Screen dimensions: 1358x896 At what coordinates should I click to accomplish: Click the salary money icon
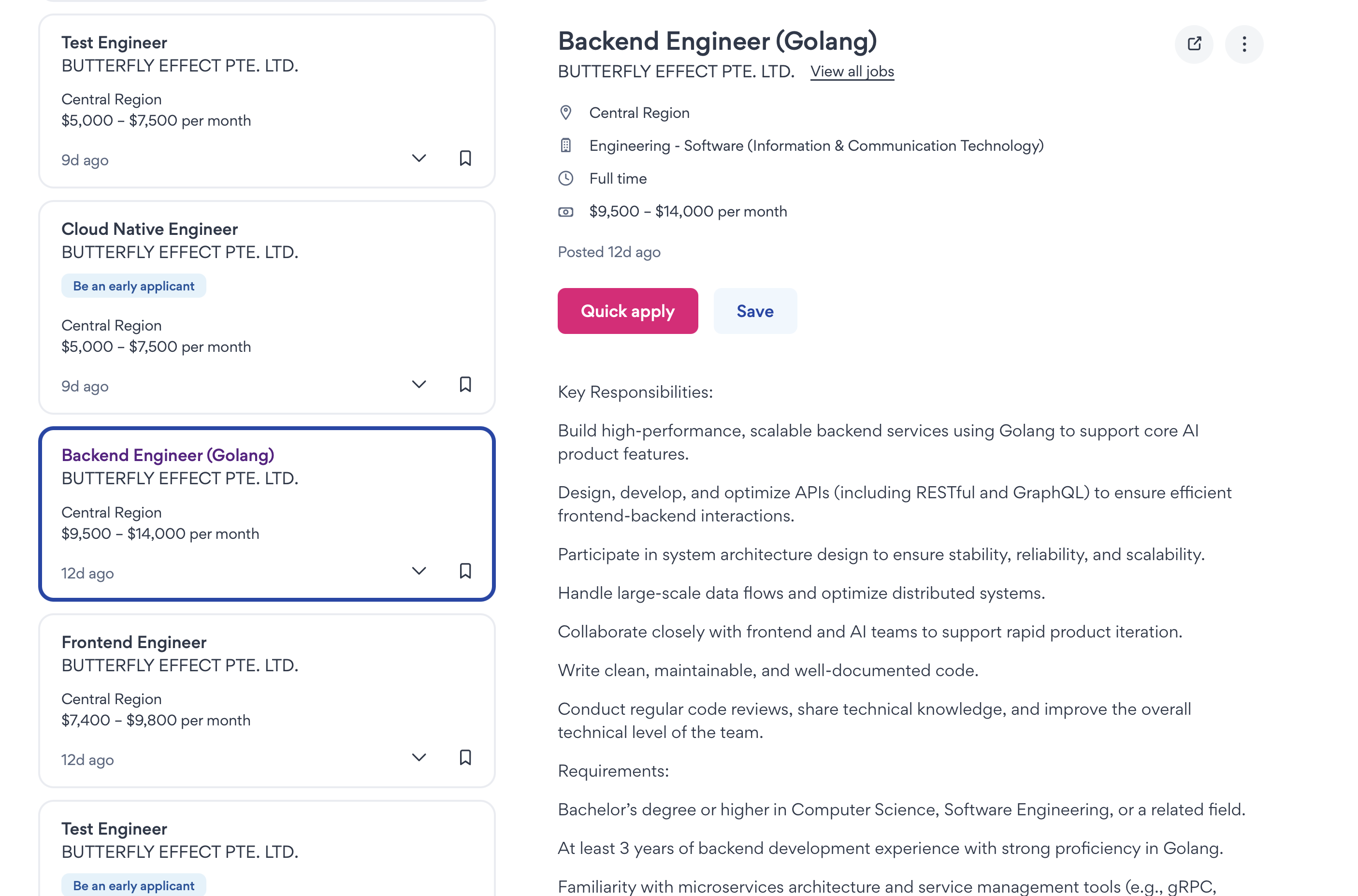[565, 212]
